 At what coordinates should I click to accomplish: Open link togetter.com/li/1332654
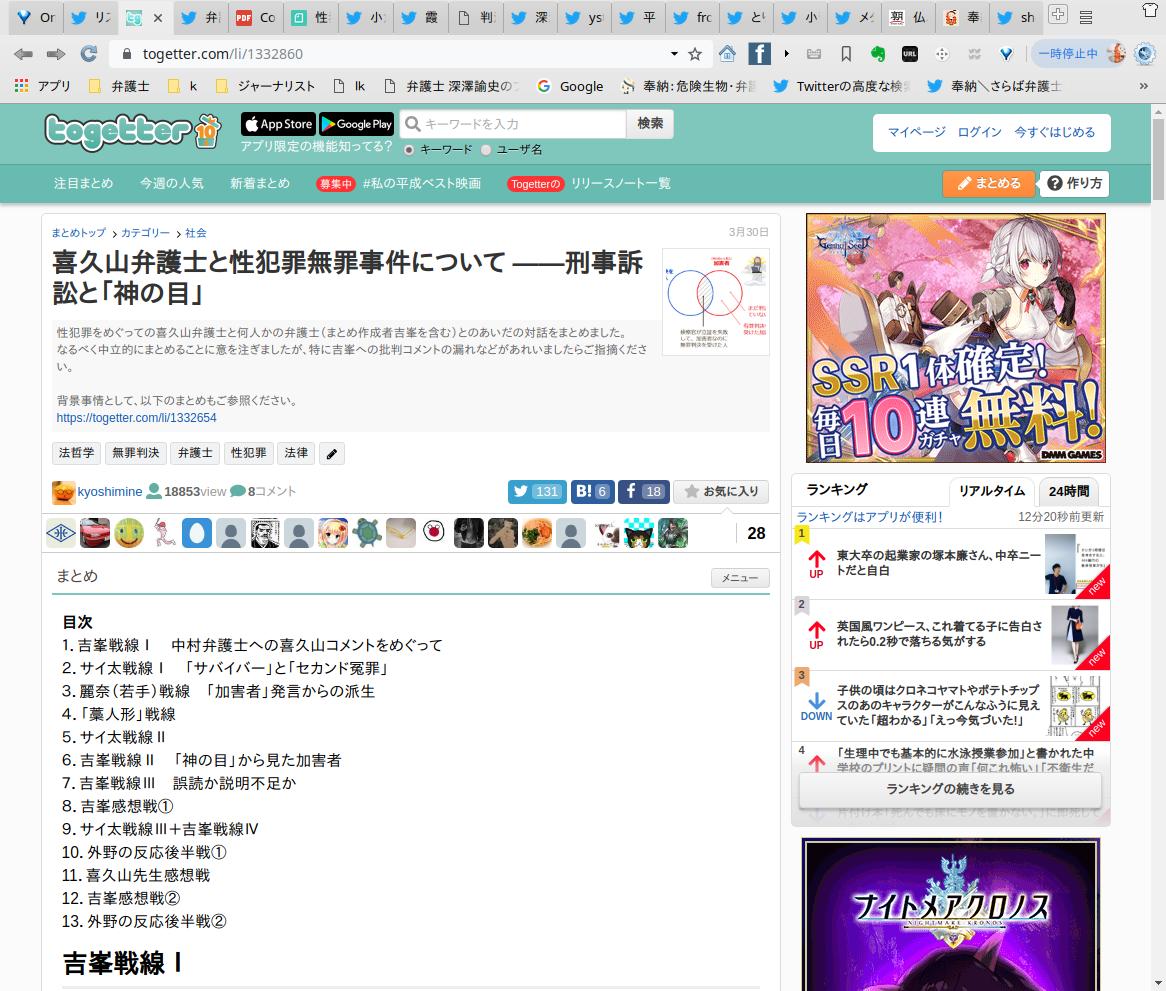click(x=137, y=418)
